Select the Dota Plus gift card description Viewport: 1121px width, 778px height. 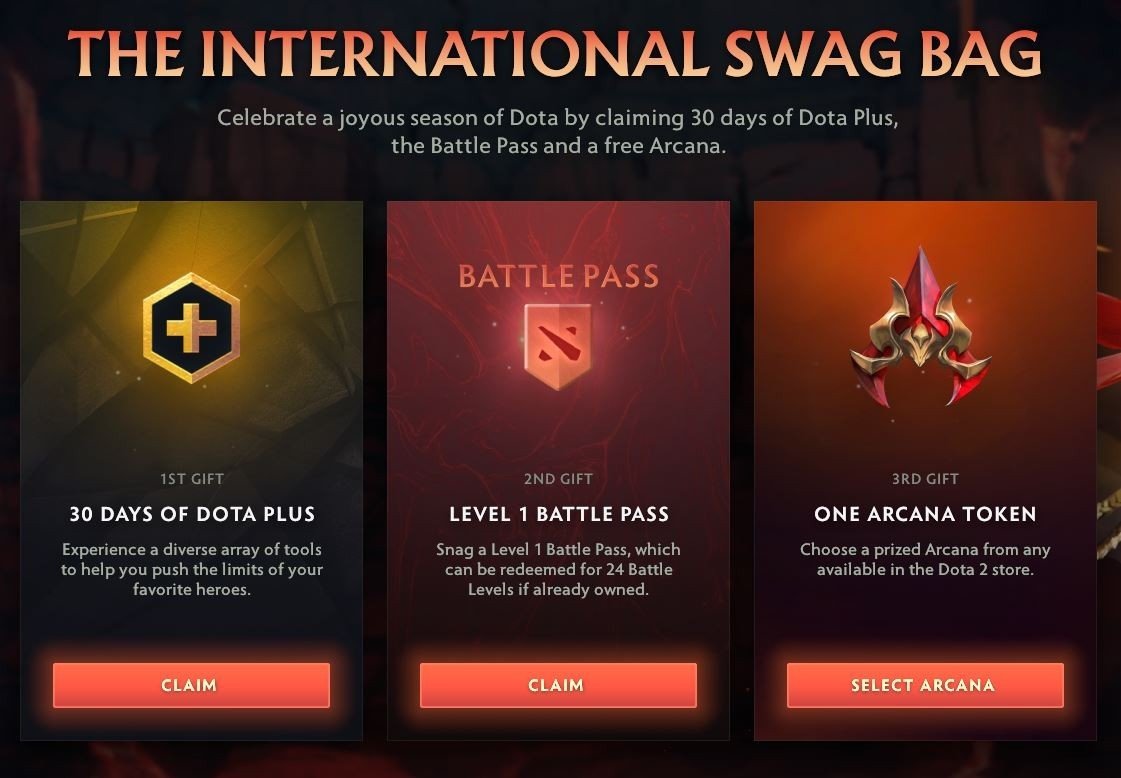point(192,569)
